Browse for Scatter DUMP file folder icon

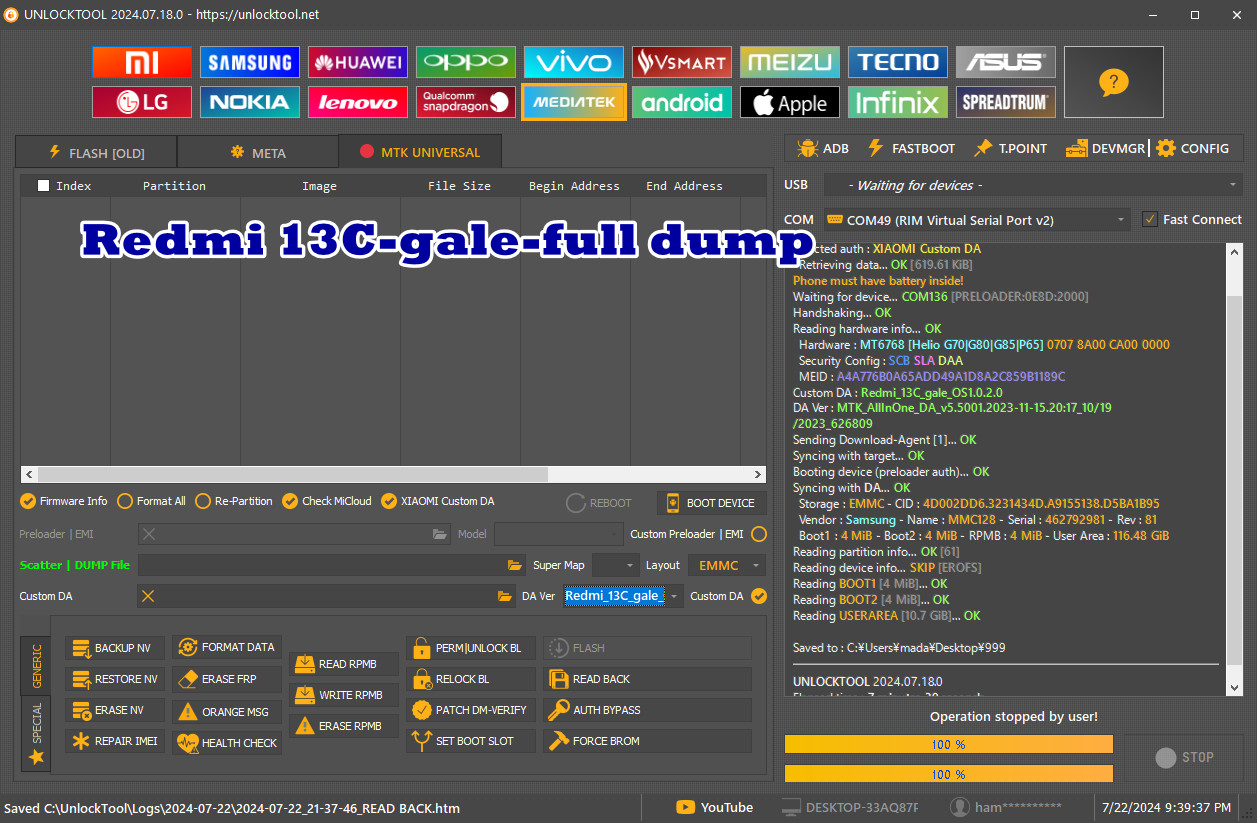point(515,565)
